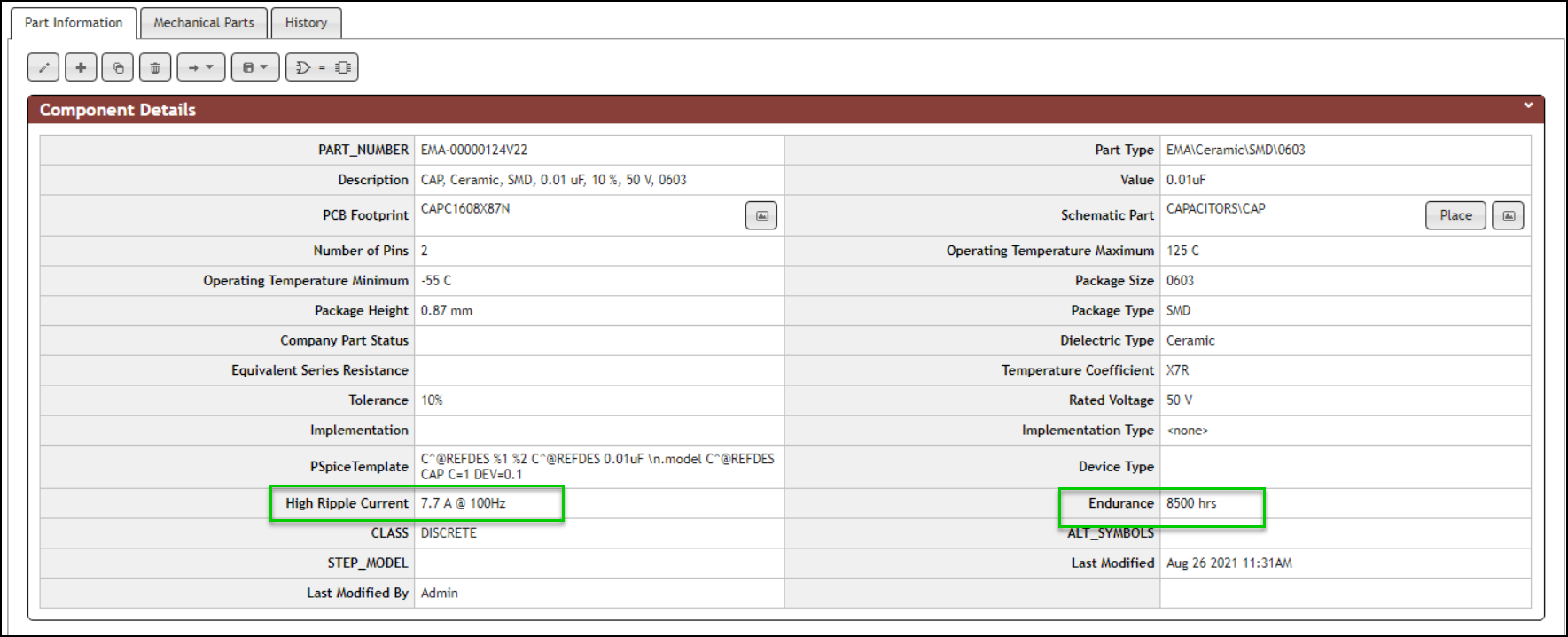Click Part Type value EMA\Ceramic\SMD\0603
Screen dimensions: 1568x637
coord(1236,150)
